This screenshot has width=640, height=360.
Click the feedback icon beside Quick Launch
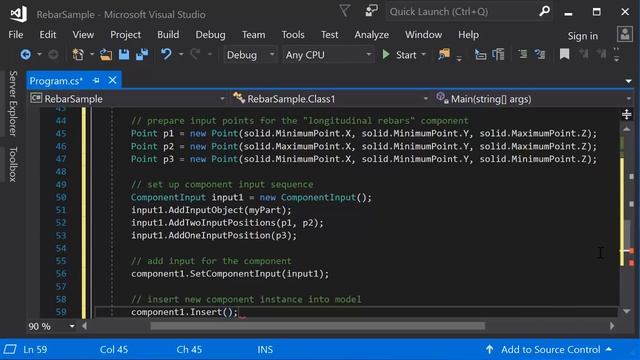(371, 11)
